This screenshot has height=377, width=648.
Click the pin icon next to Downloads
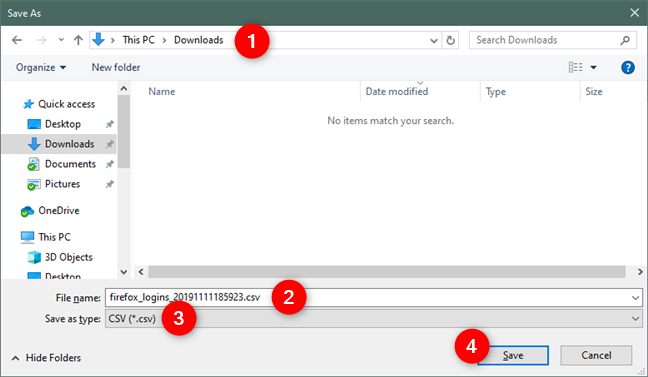(x=110, y=144)
